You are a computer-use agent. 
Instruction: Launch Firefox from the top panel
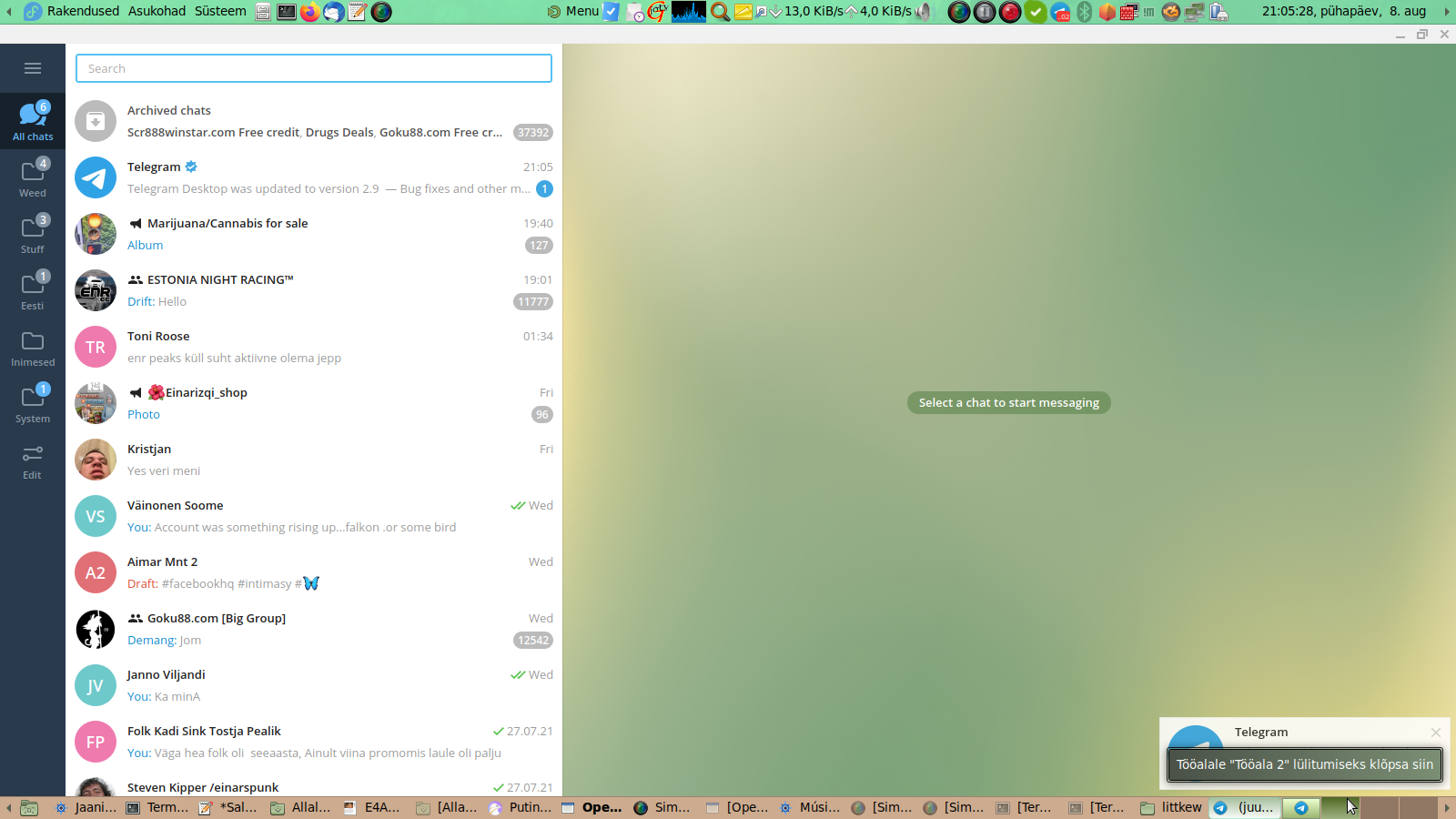[310, 12]
